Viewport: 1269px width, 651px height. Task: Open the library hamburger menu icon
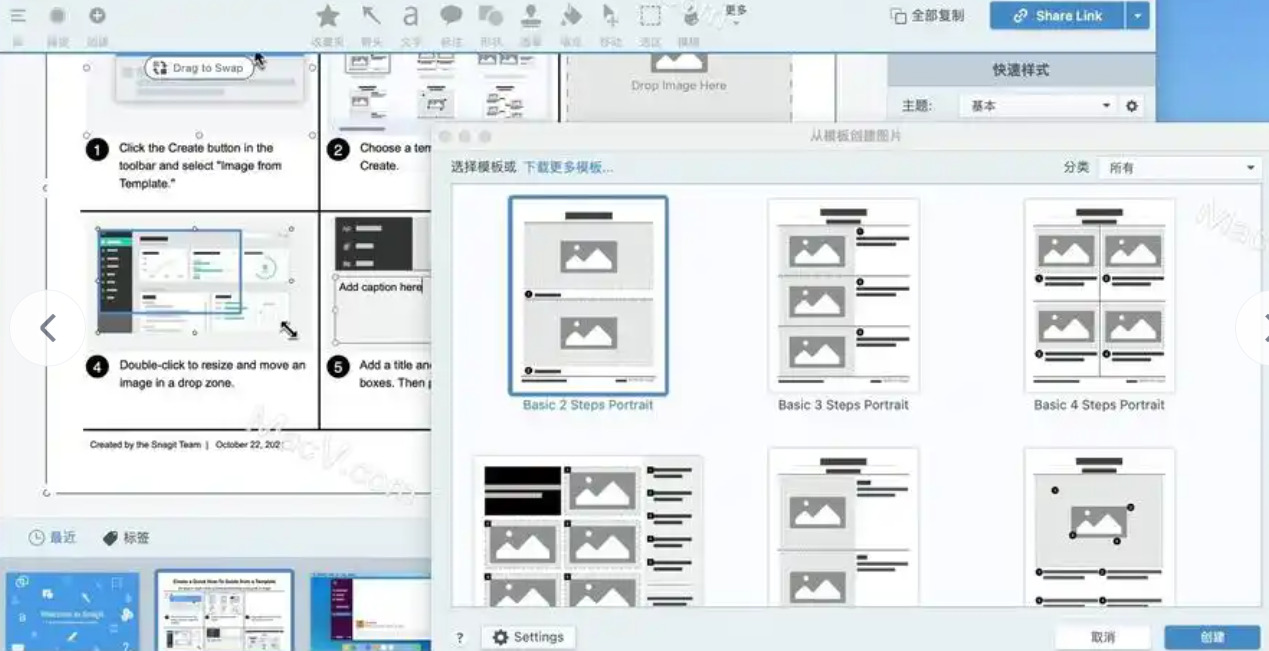(18, 16)
